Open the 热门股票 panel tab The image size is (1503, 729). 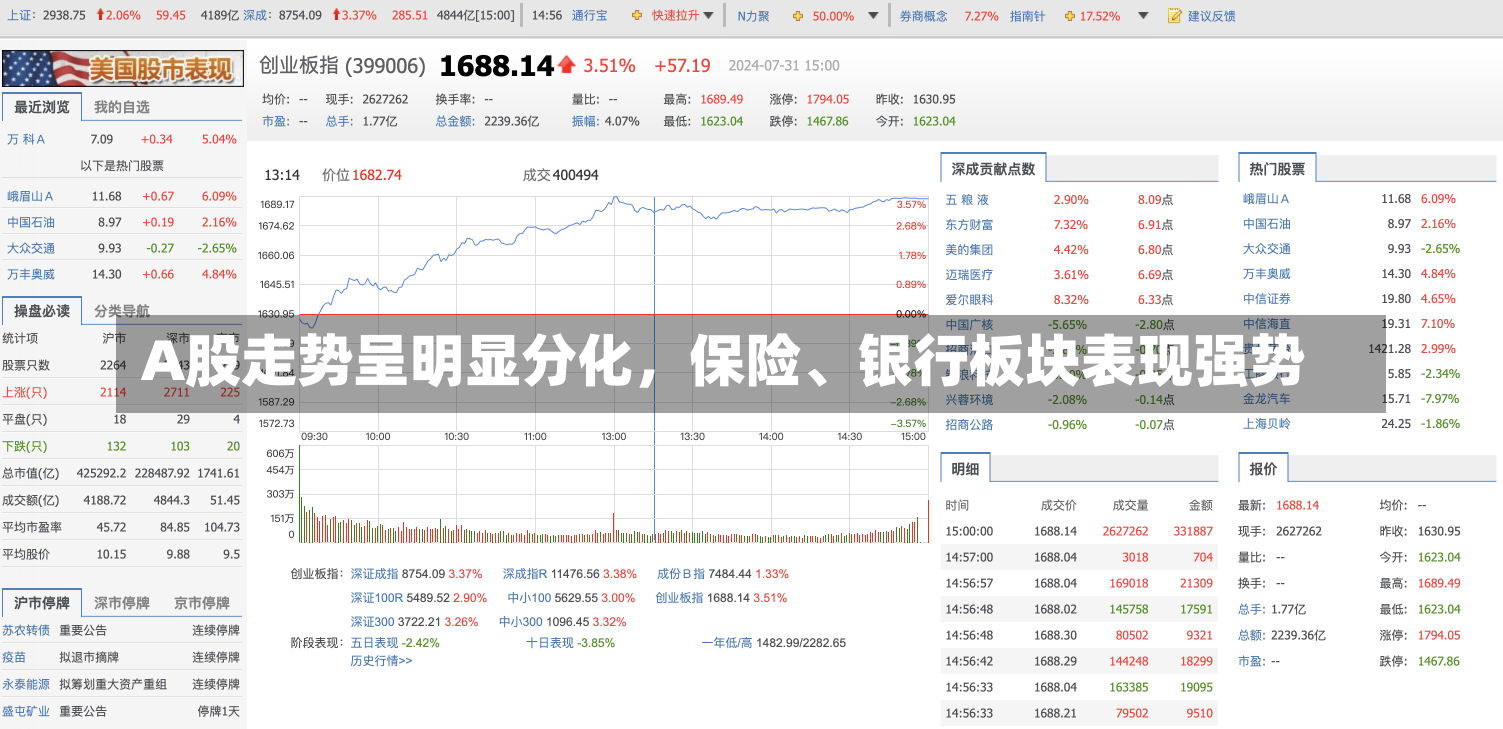pos(1277,169)
